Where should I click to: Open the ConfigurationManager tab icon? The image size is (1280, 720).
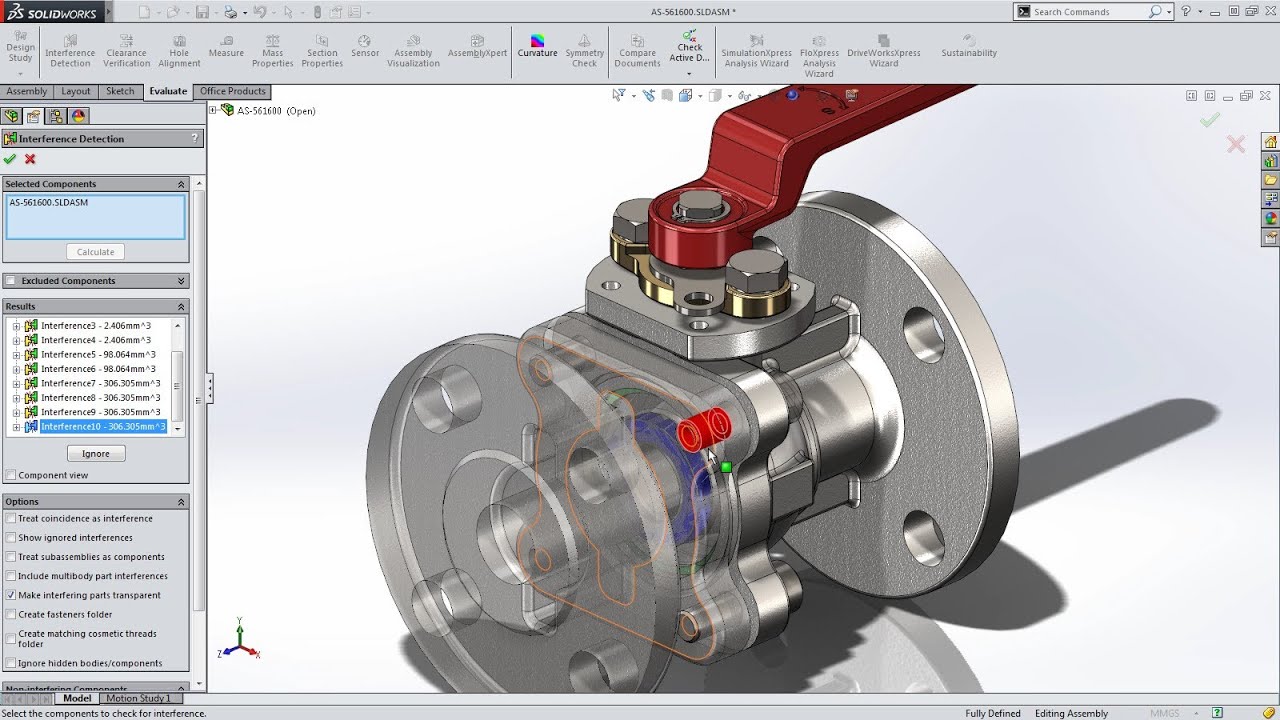[x=57, y=116]
